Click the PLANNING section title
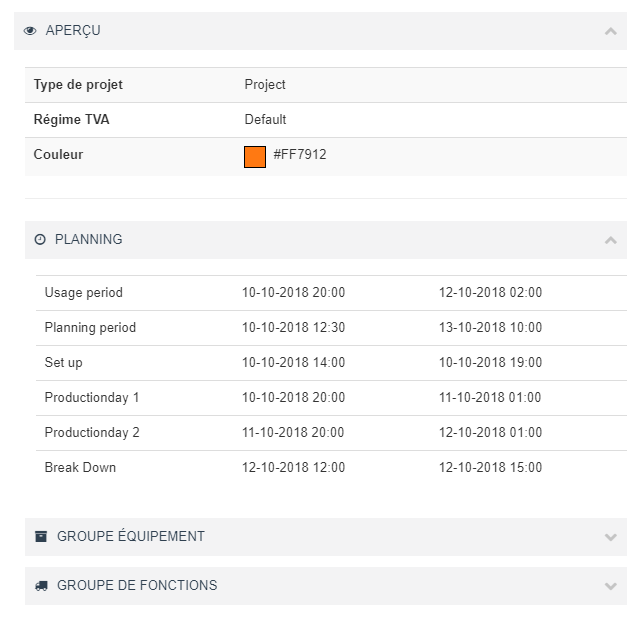Viewport: 636px width, 624px height. (89, 239)
